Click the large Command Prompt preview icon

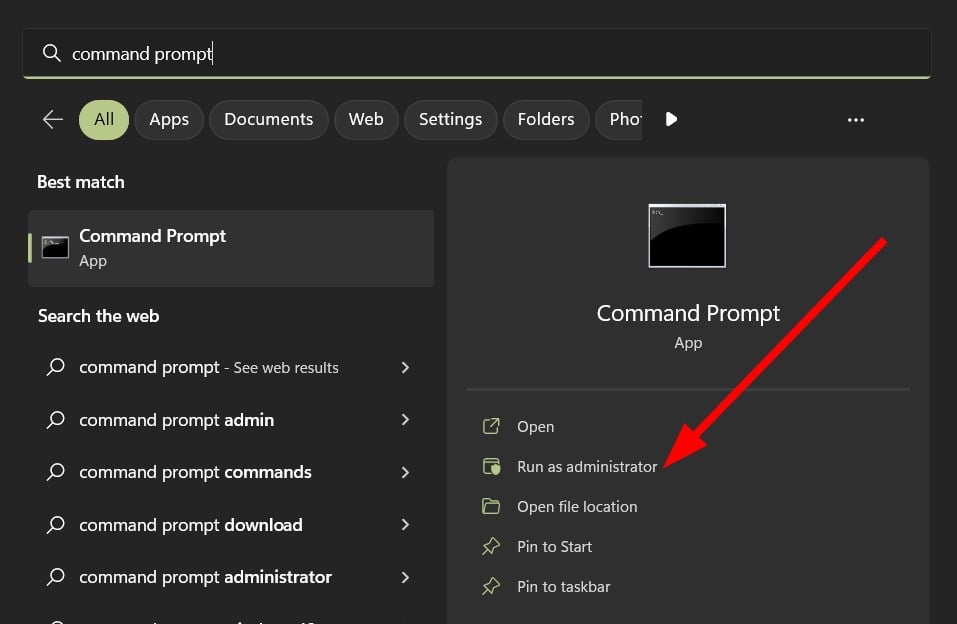pos(687,236)
